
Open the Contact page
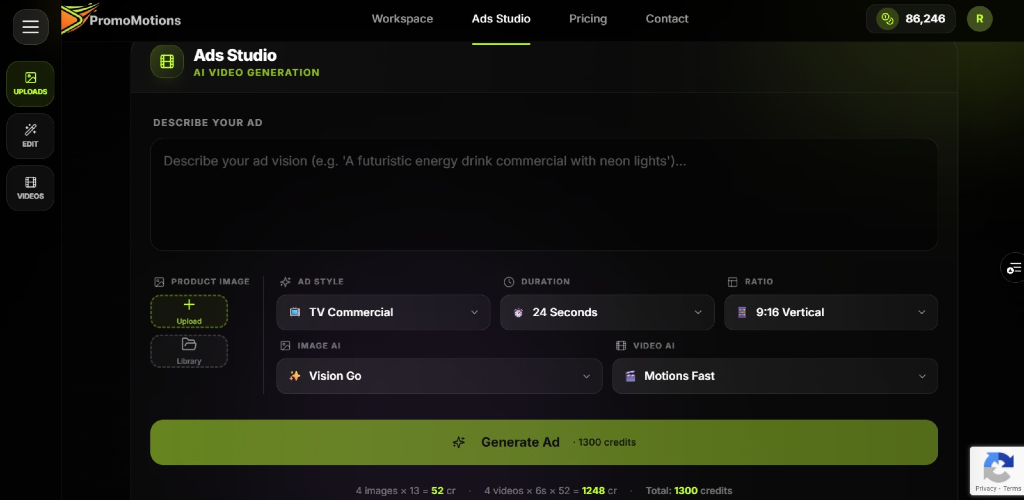pyautogui.click(x=667, y=19)
